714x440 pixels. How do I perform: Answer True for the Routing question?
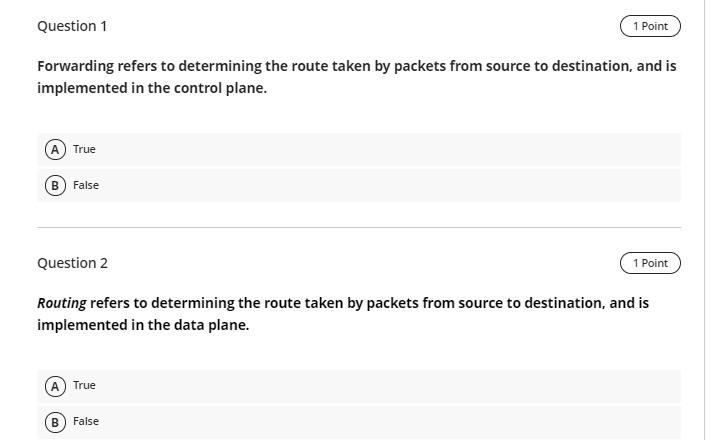pos(84,386)
